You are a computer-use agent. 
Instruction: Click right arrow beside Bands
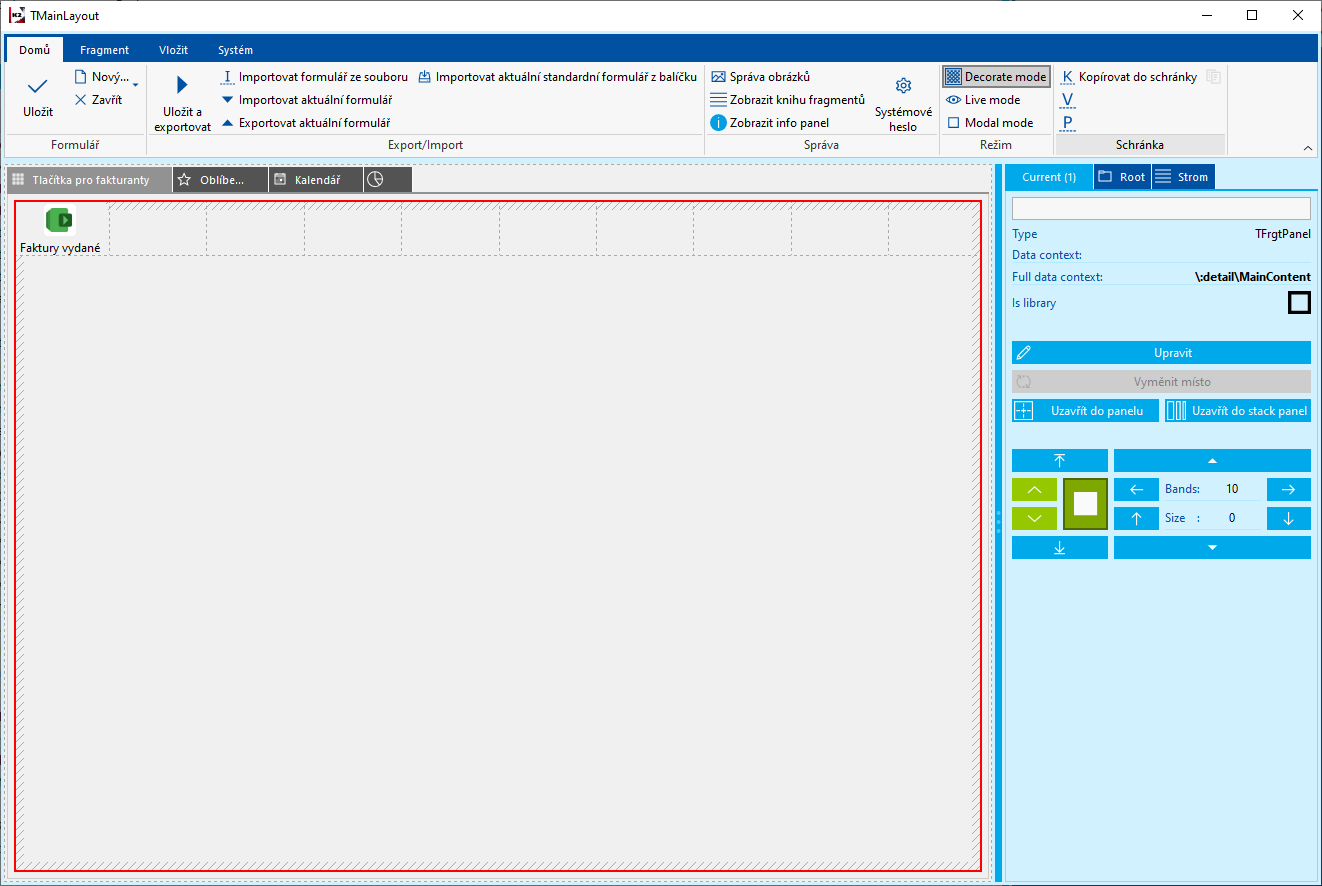point(1289,490)
